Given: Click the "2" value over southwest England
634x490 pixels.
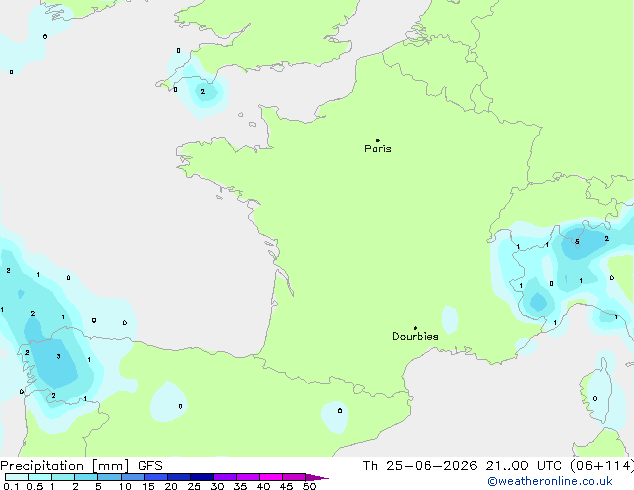Looking at the screenshot, I should (203, 92).
